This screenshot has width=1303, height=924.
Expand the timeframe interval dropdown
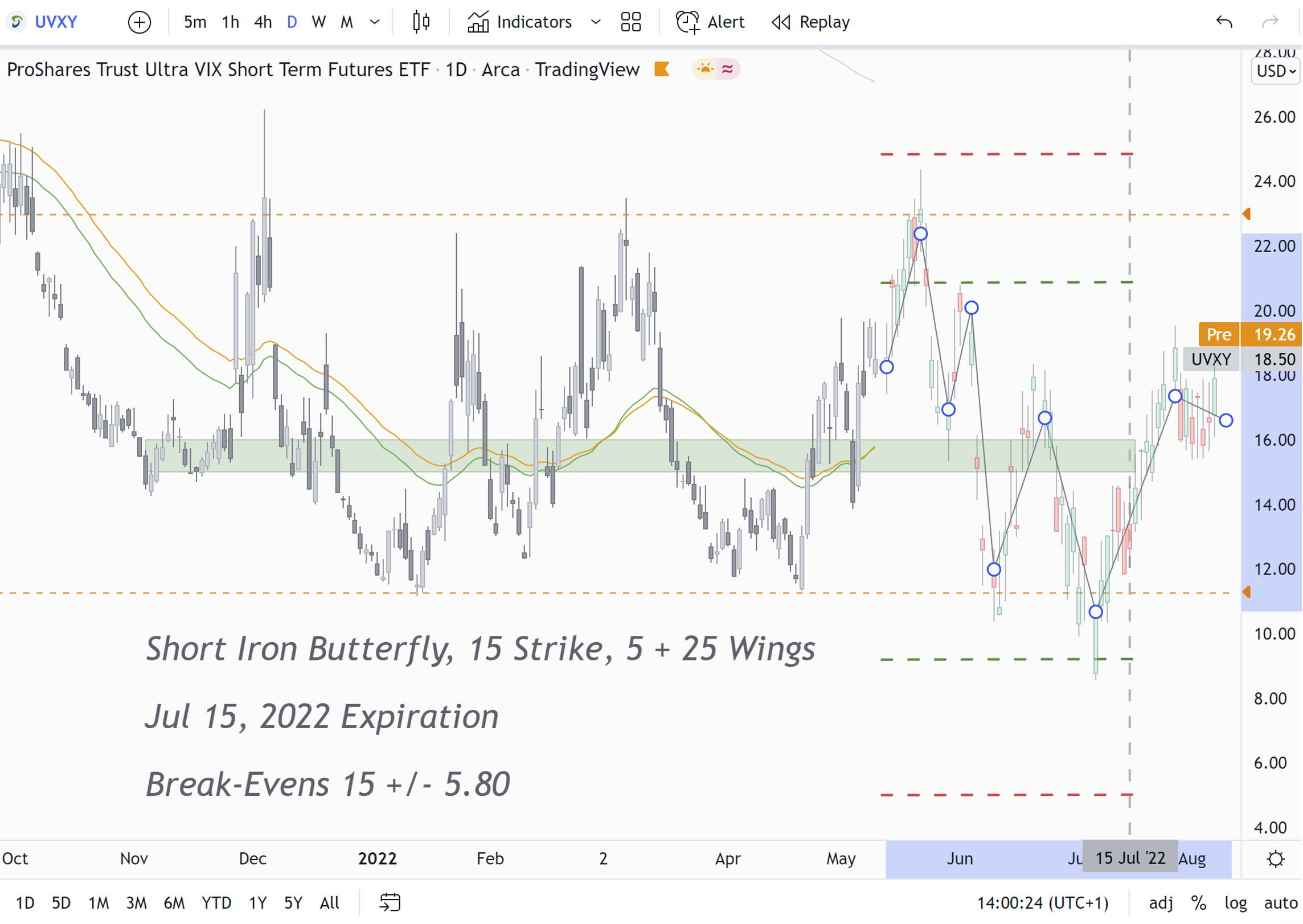(x=375, y=22)
